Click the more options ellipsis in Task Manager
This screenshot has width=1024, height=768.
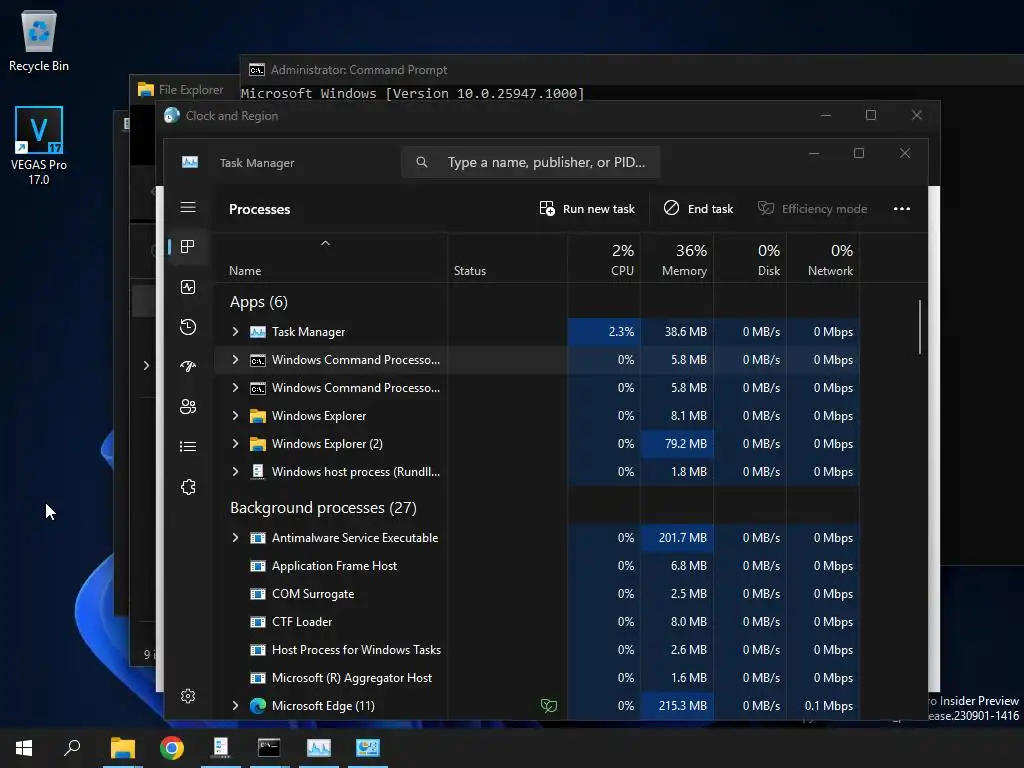pos(902,208)
